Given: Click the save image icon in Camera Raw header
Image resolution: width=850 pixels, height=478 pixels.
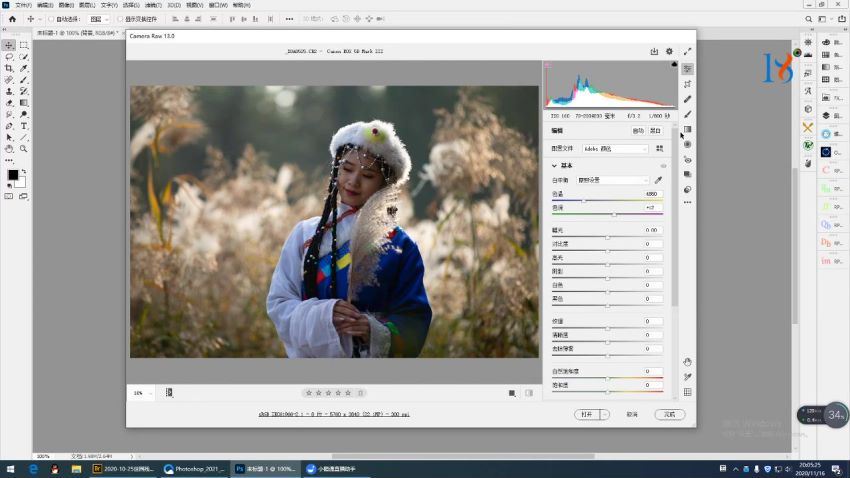Looking at the screenshot, I should click(x=654, y=51).
